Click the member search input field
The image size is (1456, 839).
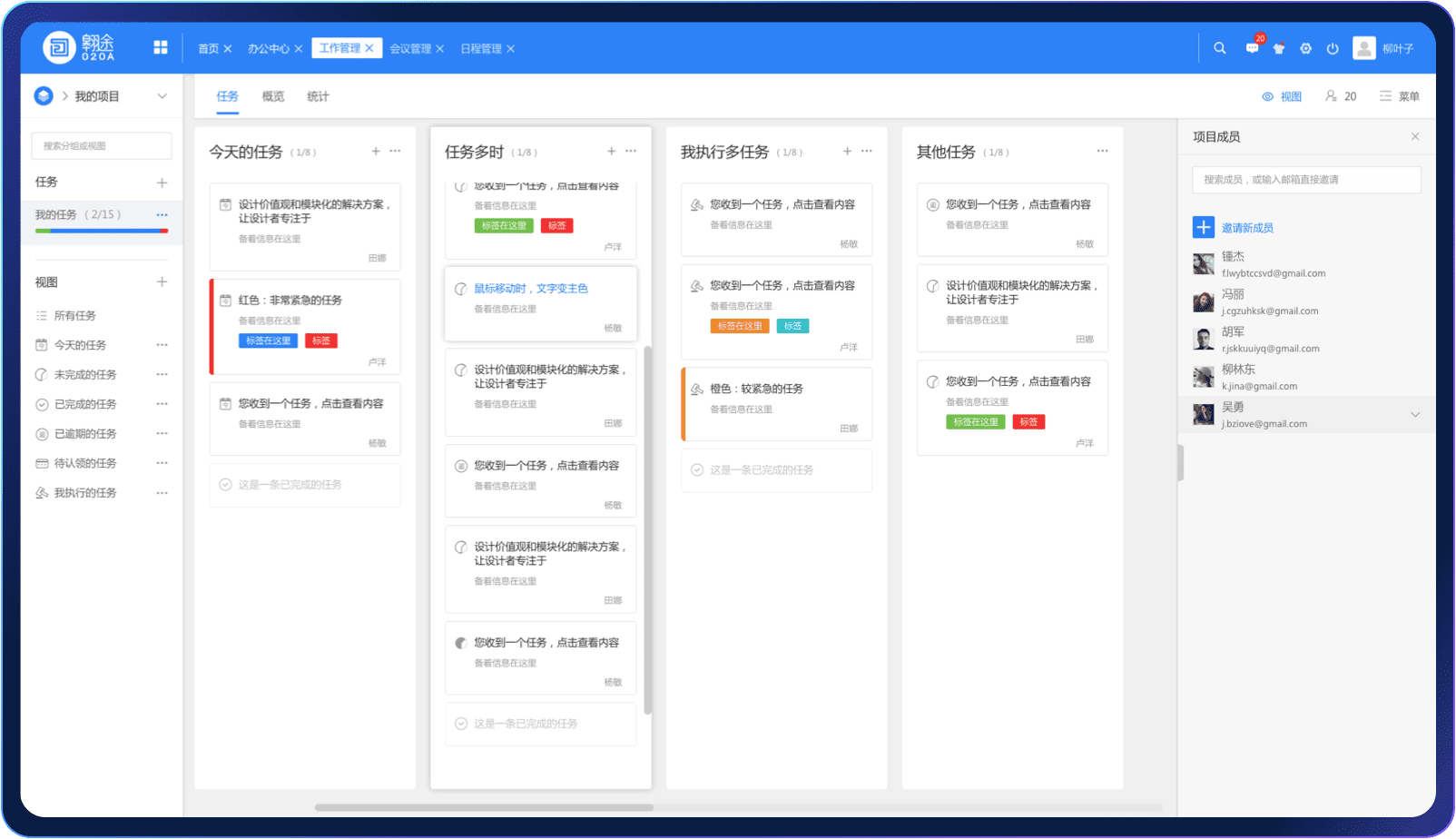pos(1306,180)
